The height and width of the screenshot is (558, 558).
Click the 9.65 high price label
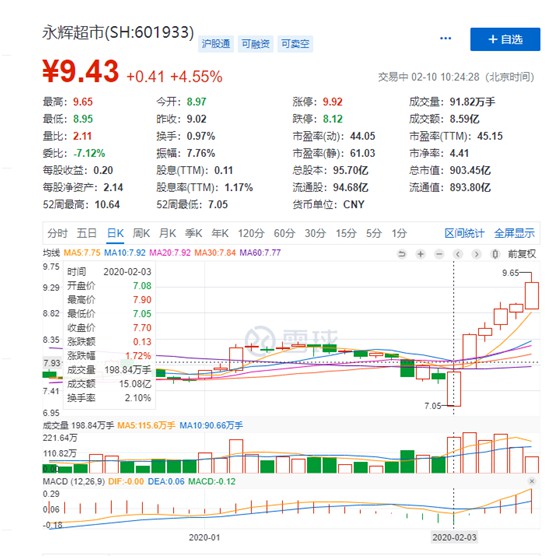[510, 273]
